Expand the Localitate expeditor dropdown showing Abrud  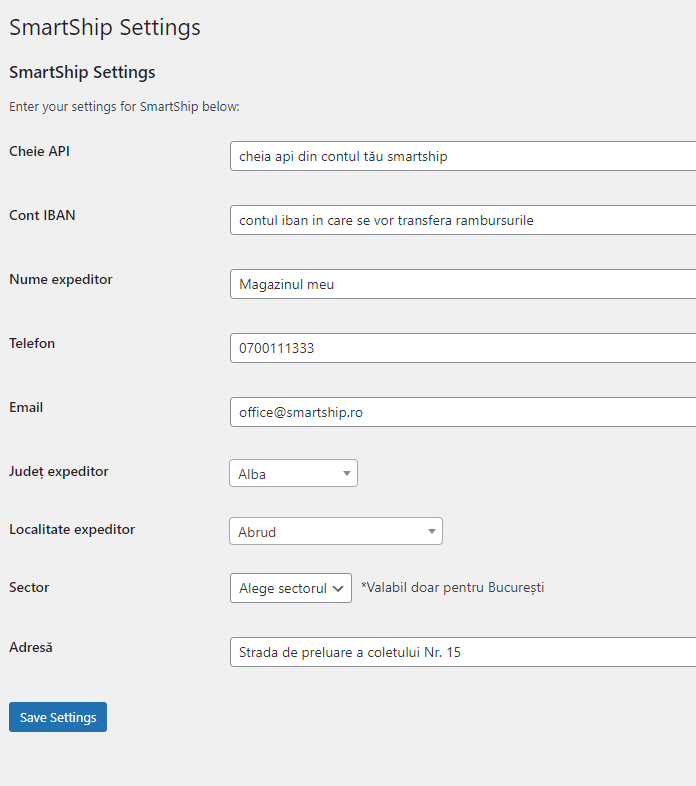coord(336,532)
